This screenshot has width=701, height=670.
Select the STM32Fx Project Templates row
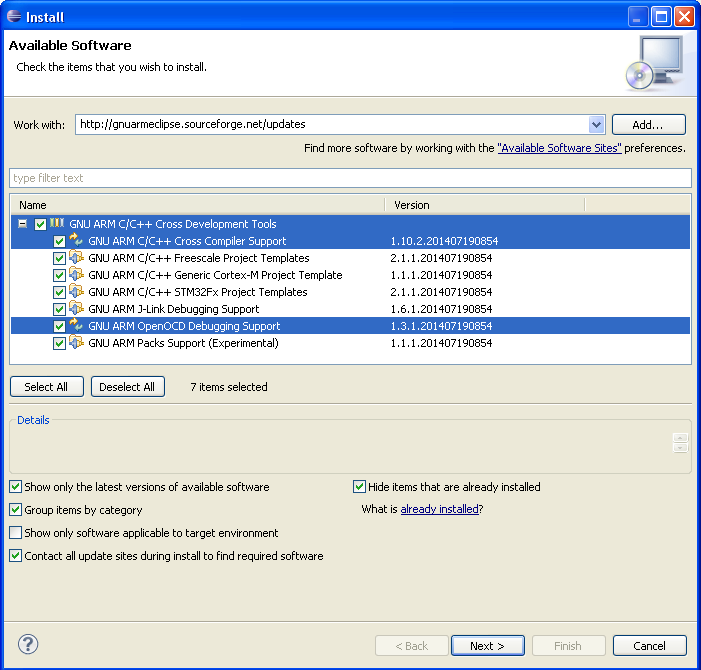(x=350, y=292)
